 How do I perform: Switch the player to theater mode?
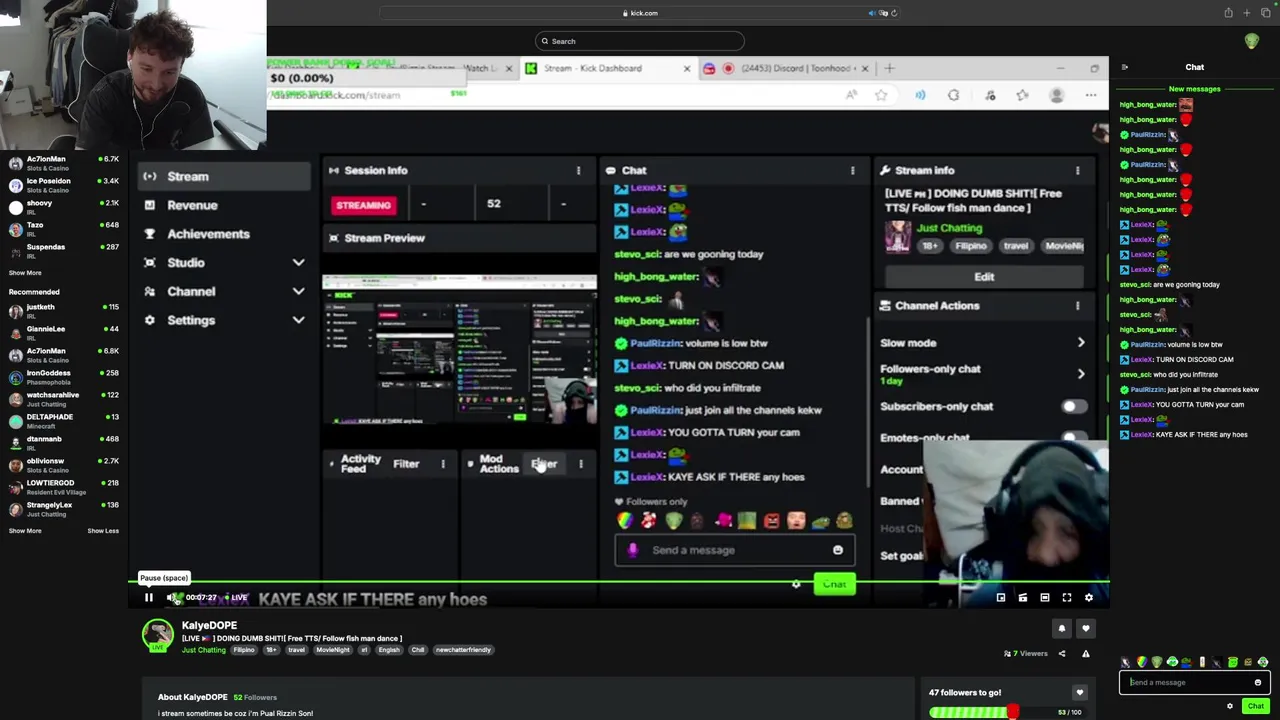pyautogui.click(x=1045, y=598)
